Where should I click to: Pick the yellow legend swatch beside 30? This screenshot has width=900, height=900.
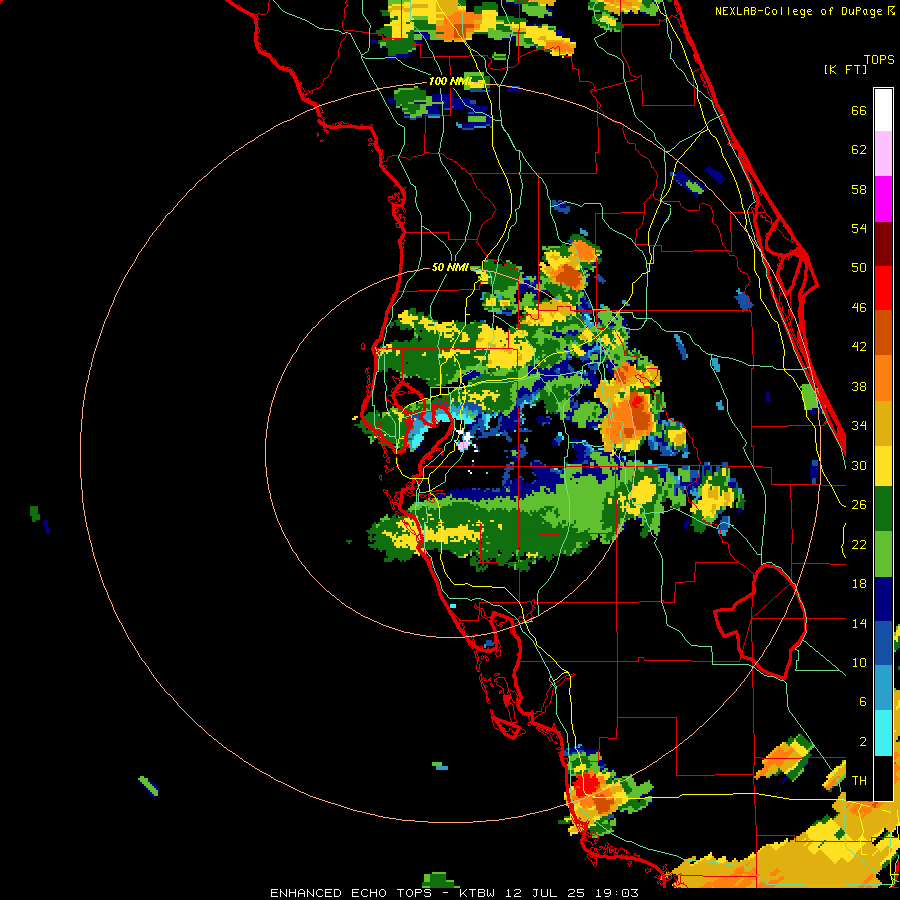point(883,465)
